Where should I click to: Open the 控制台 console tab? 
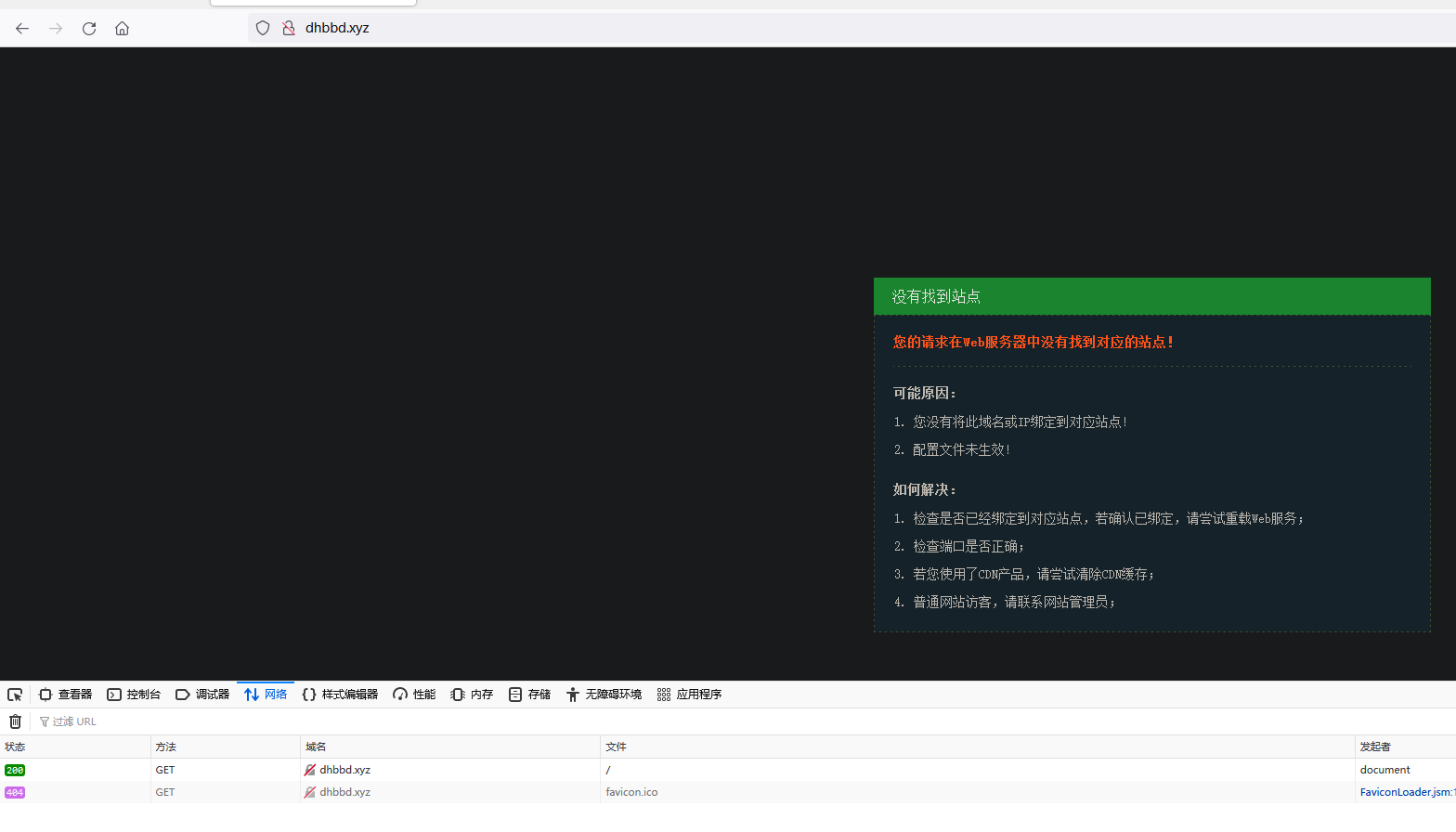coord(134,695)
